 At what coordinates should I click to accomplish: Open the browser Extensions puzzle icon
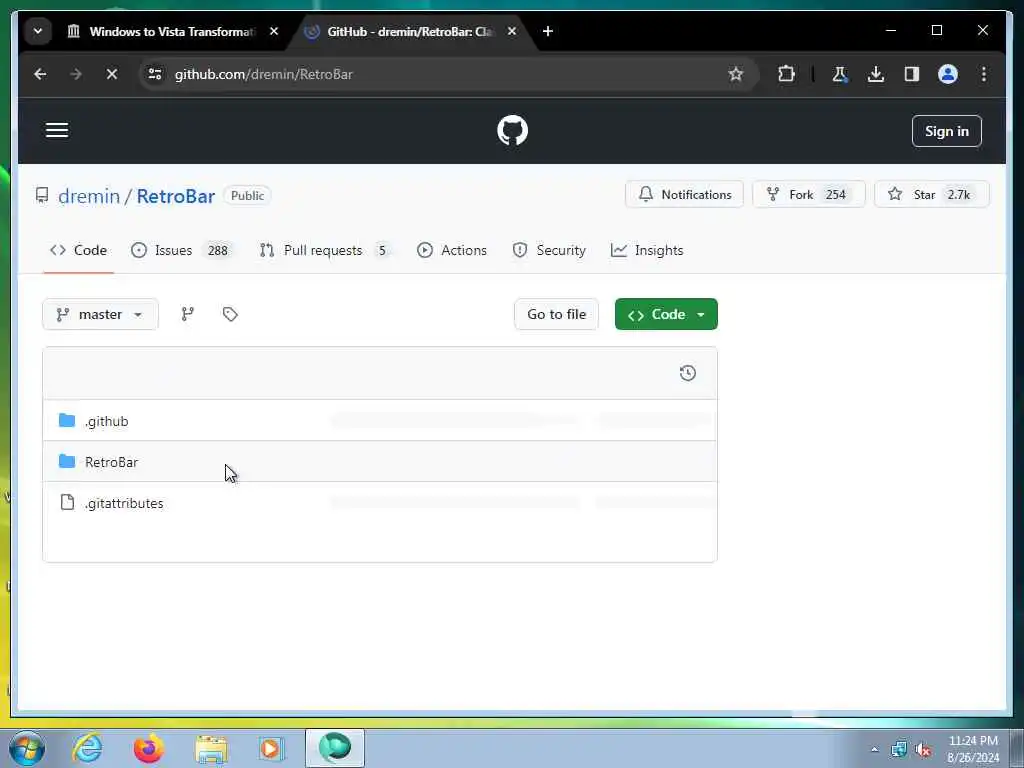(786, 74)
